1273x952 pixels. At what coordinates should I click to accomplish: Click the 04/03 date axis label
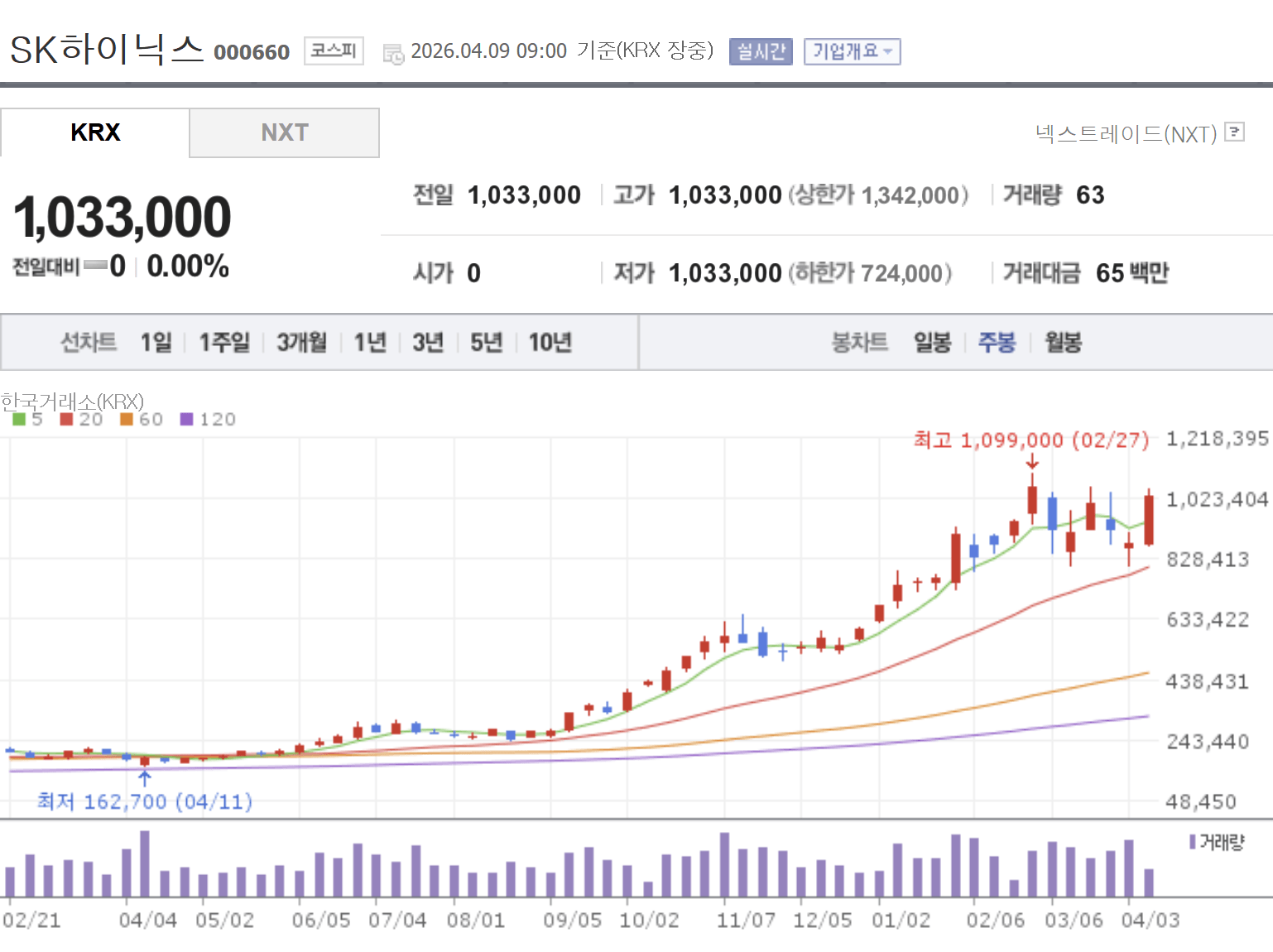[x=1151, y=921]
